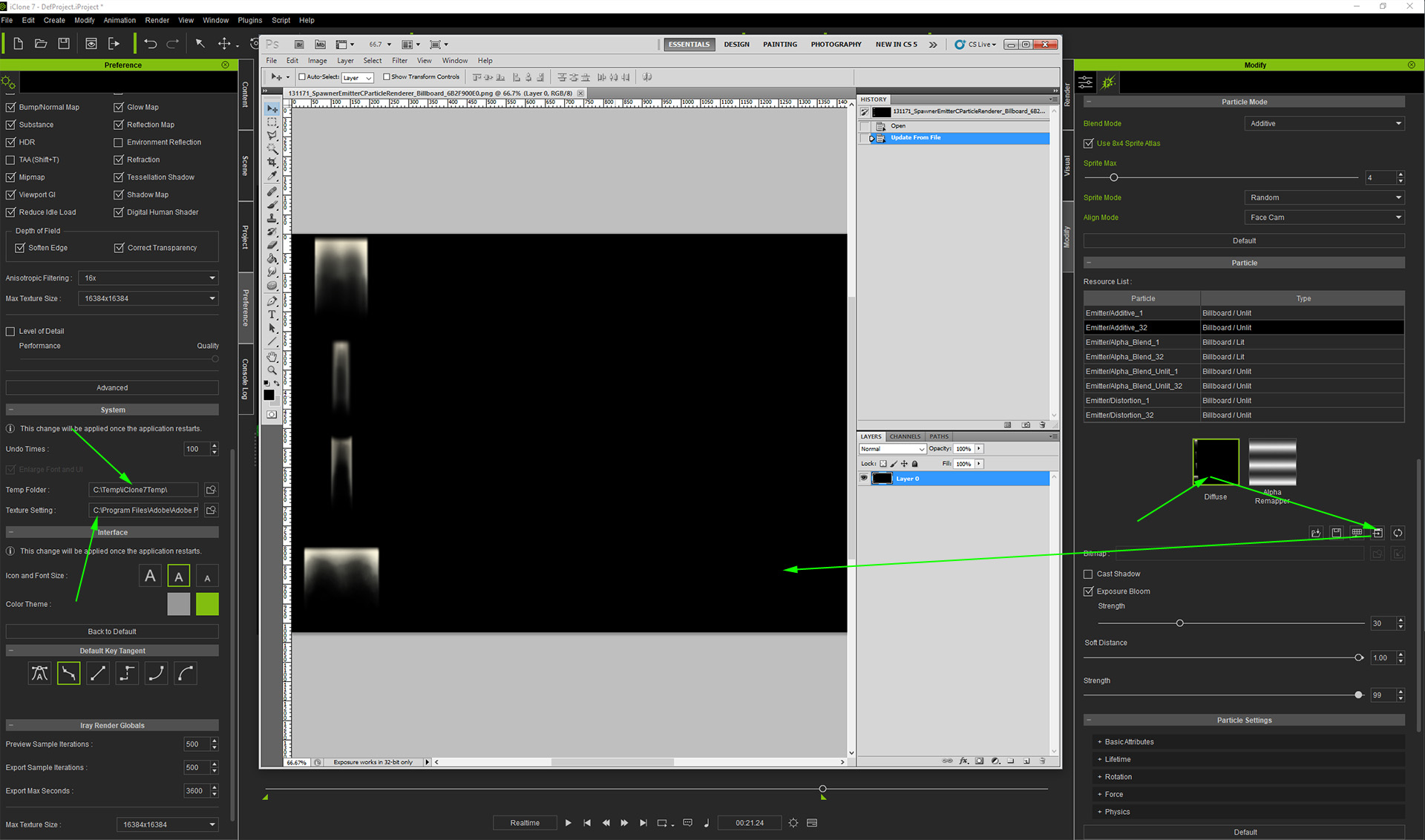Choose the green Color Theme swatch
The image size is (1425, 840).
(x=208, y=604)
